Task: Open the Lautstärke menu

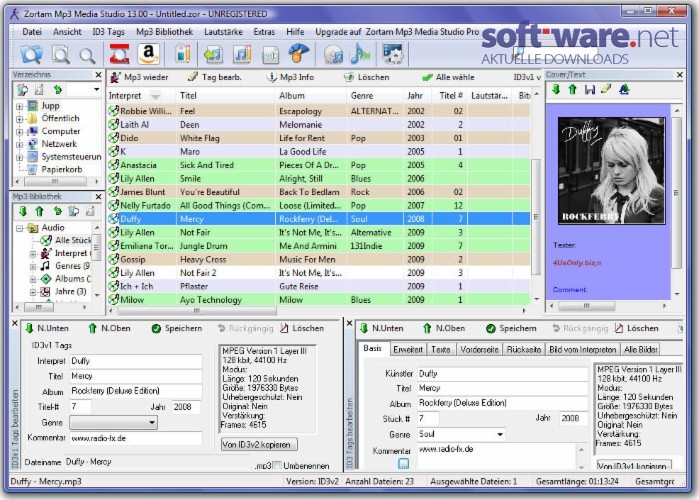Action: click(x=223, y=32)
